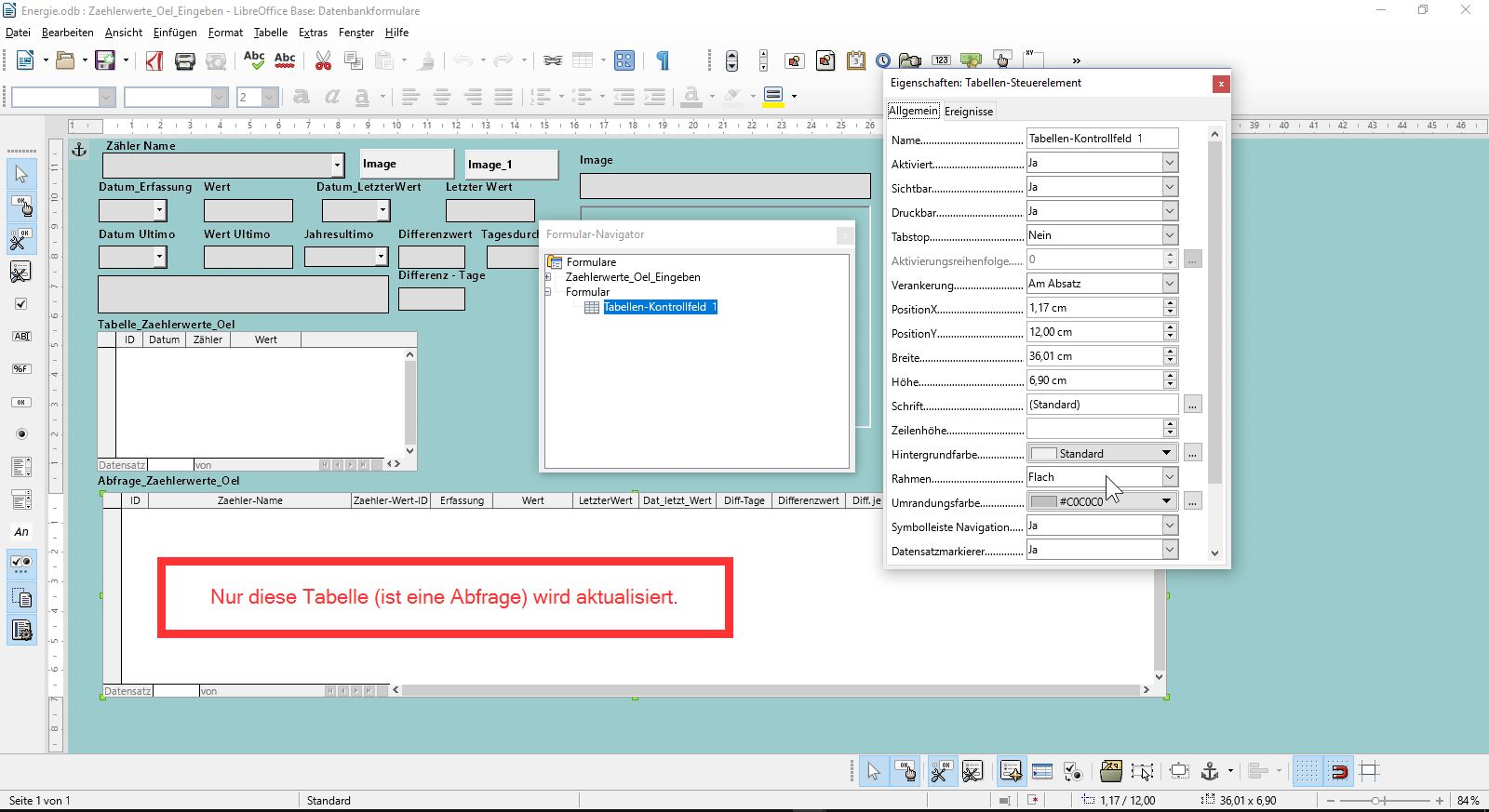Click the anchor icon in bottom toolbar
The image size is (1489, 812).
coord(1209,771)
